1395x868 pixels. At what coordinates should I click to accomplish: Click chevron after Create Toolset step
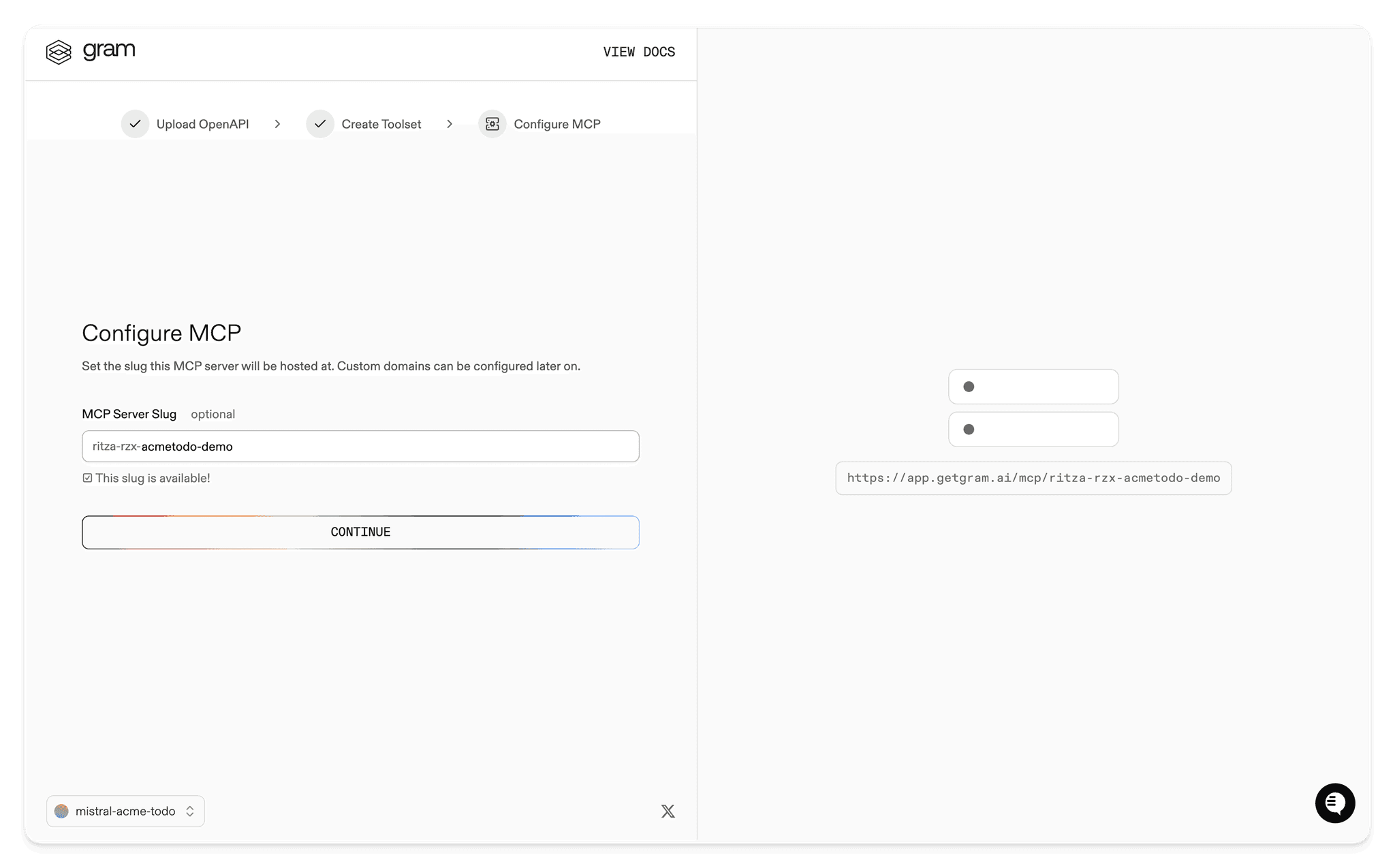(x=450, y=124)
